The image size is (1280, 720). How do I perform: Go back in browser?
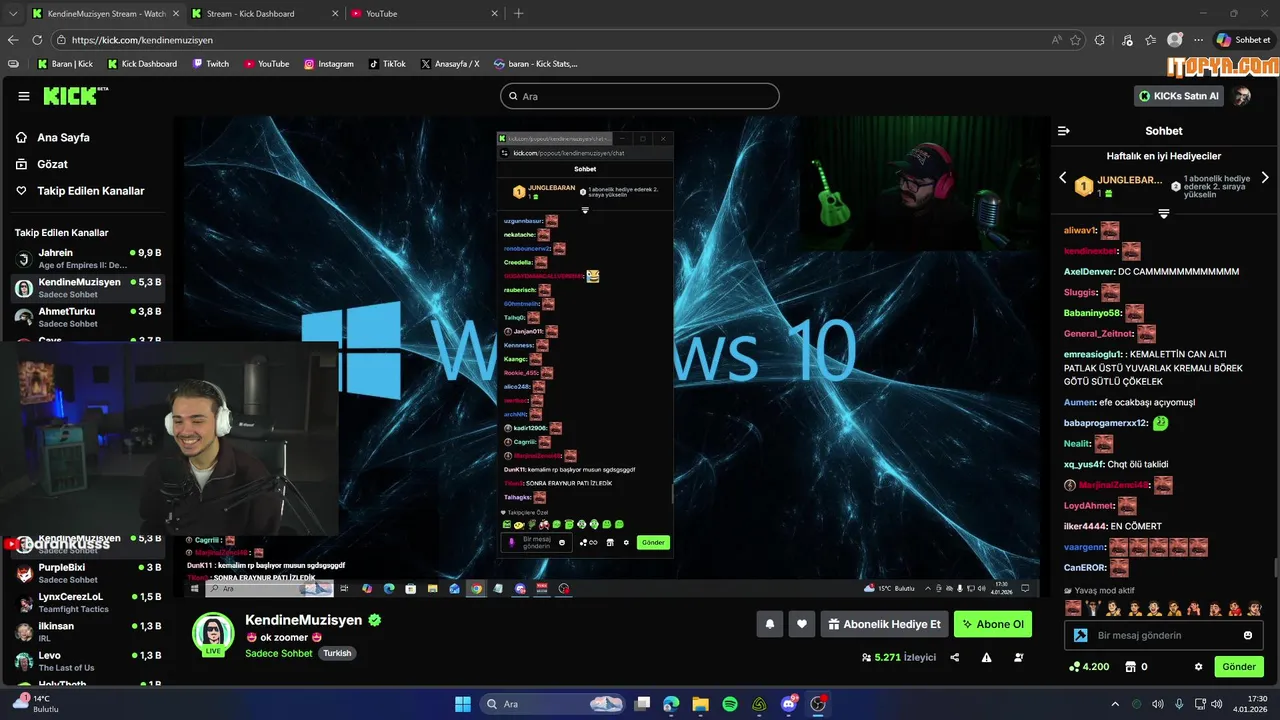(x=13, y=40)
